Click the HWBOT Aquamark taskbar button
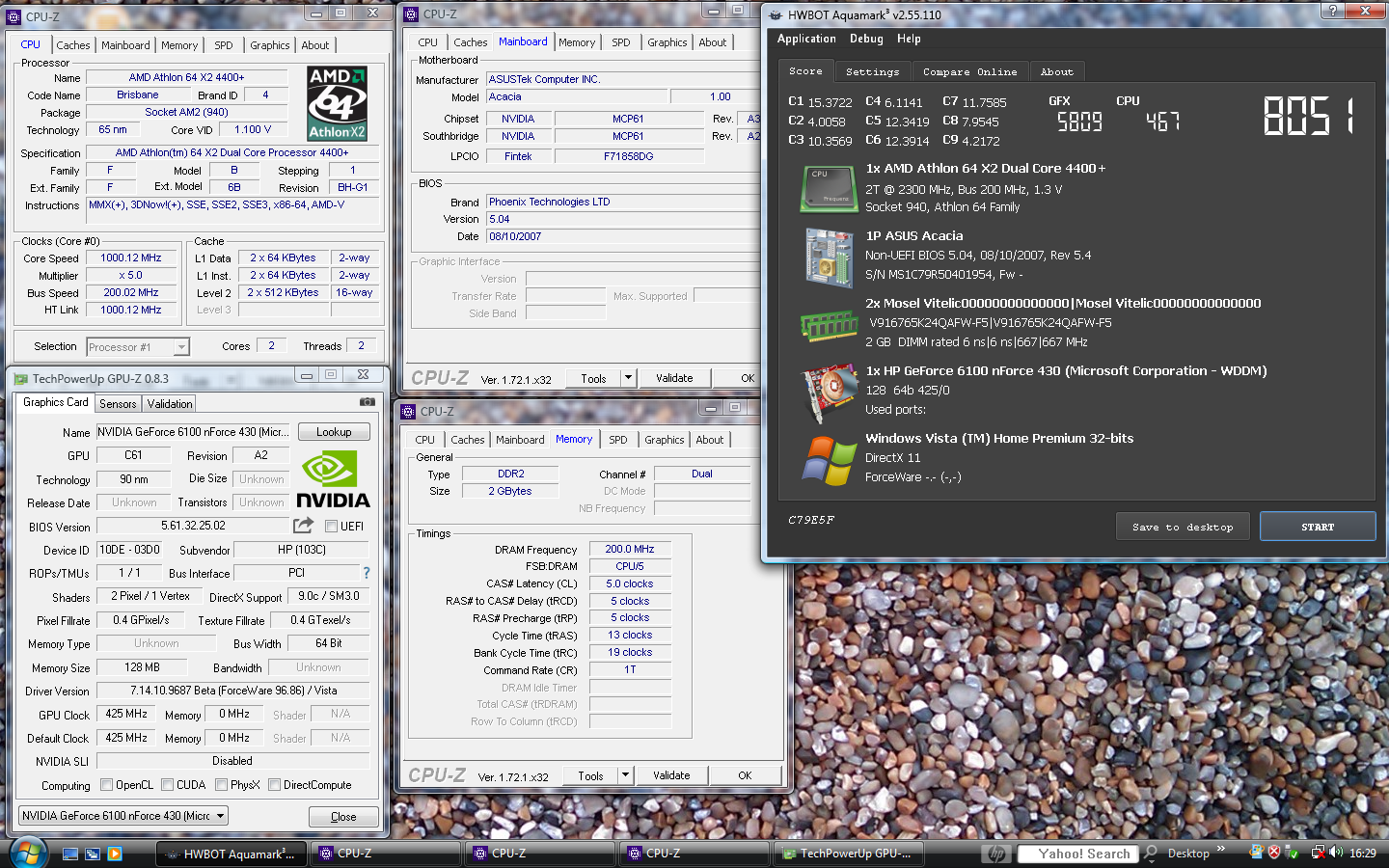The image size is (1389, 868). 231,854
